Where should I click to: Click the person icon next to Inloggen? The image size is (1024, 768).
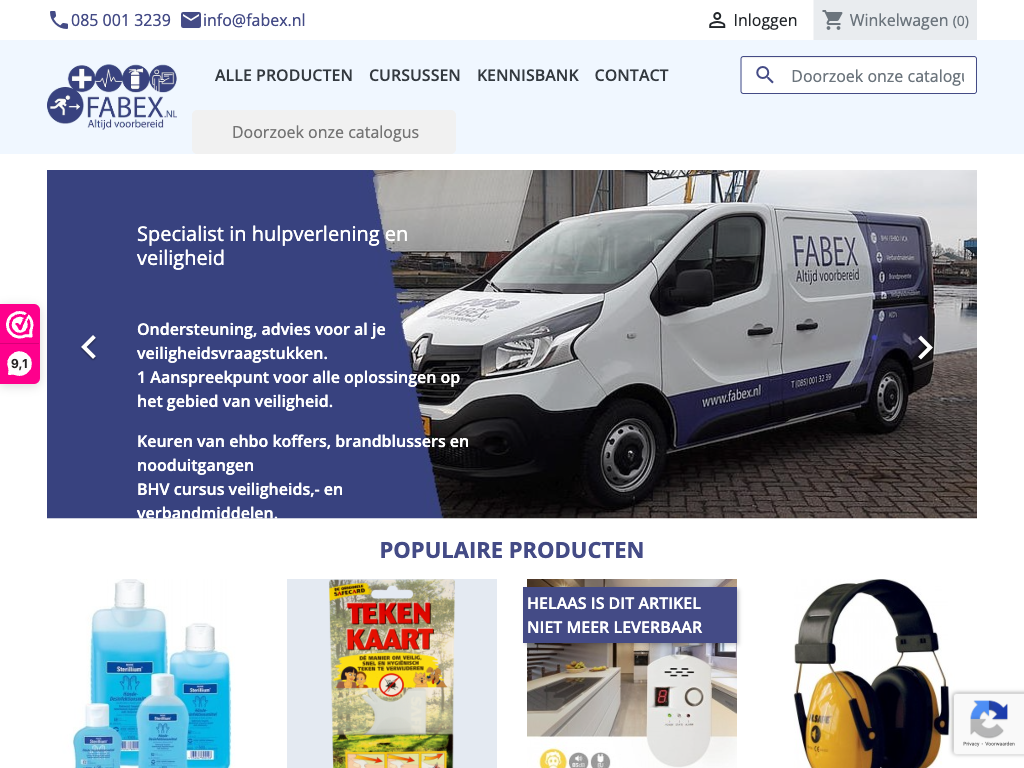(x=716, y=20)
